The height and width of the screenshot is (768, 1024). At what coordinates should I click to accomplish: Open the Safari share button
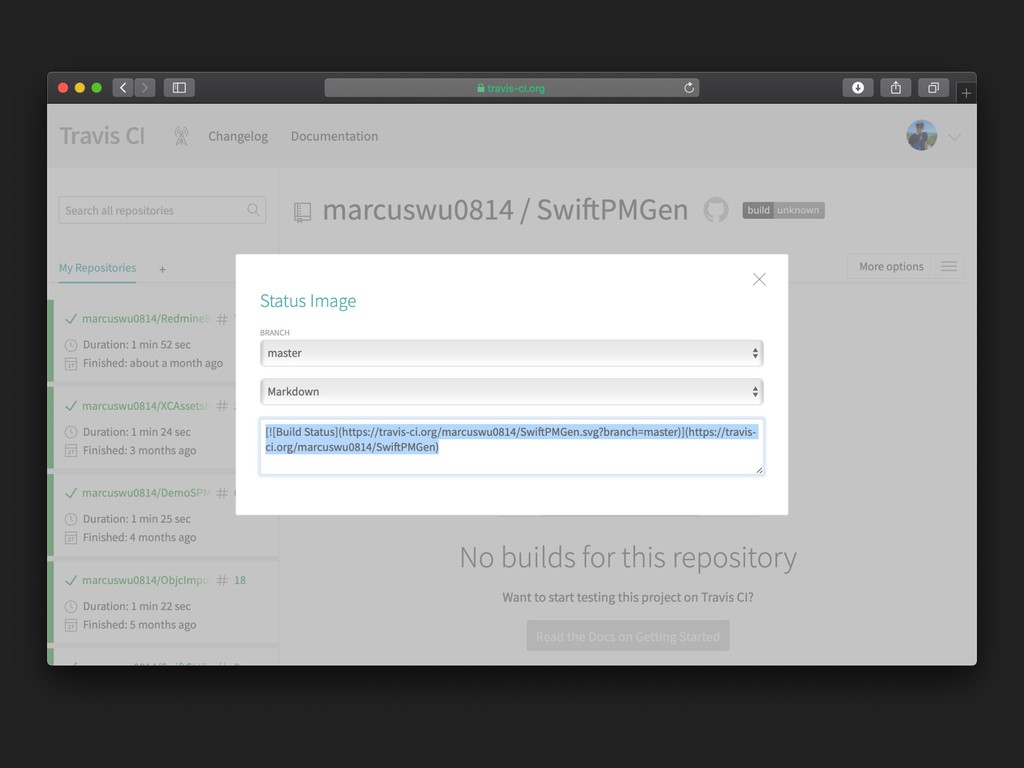point(896,88)
